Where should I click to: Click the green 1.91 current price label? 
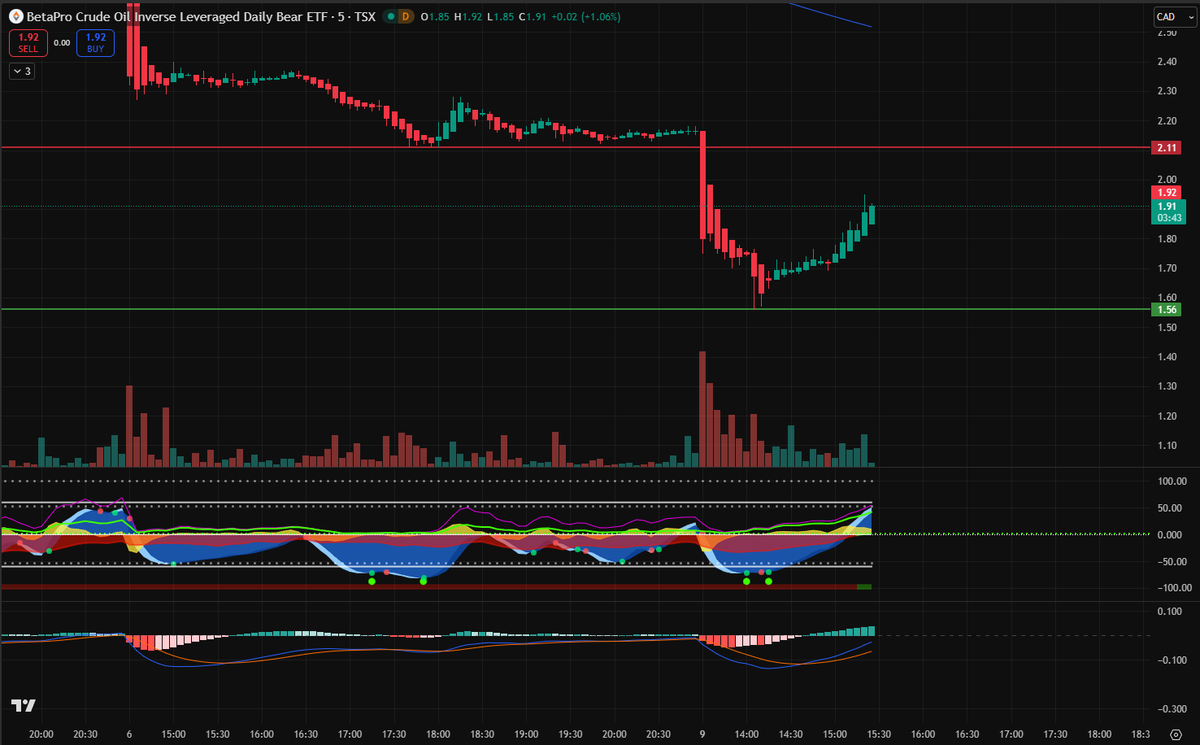[x=1166, y=207]
